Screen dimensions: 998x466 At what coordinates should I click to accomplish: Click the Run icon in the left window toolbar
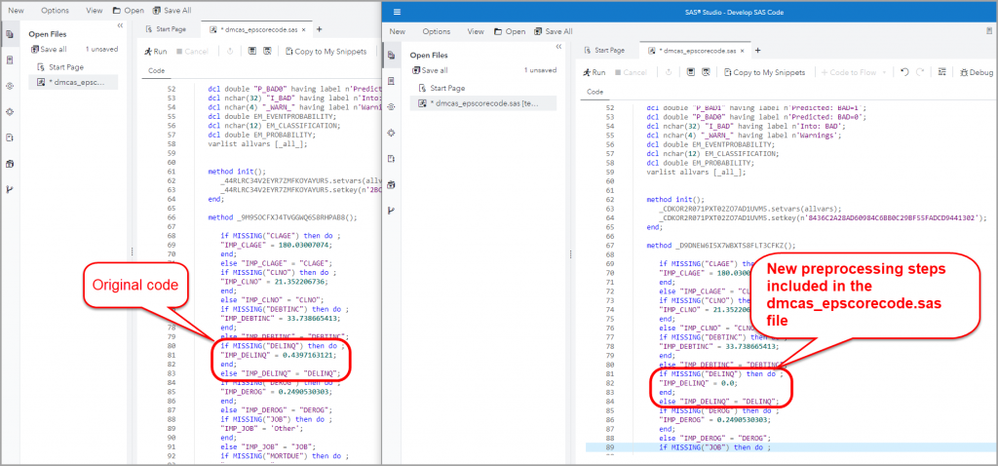[x=156, y=52]
